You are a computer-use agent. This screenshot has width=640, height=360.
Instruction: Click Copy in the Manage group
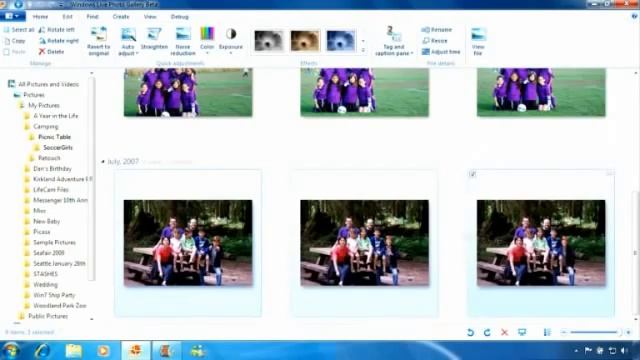click(15, 41)
